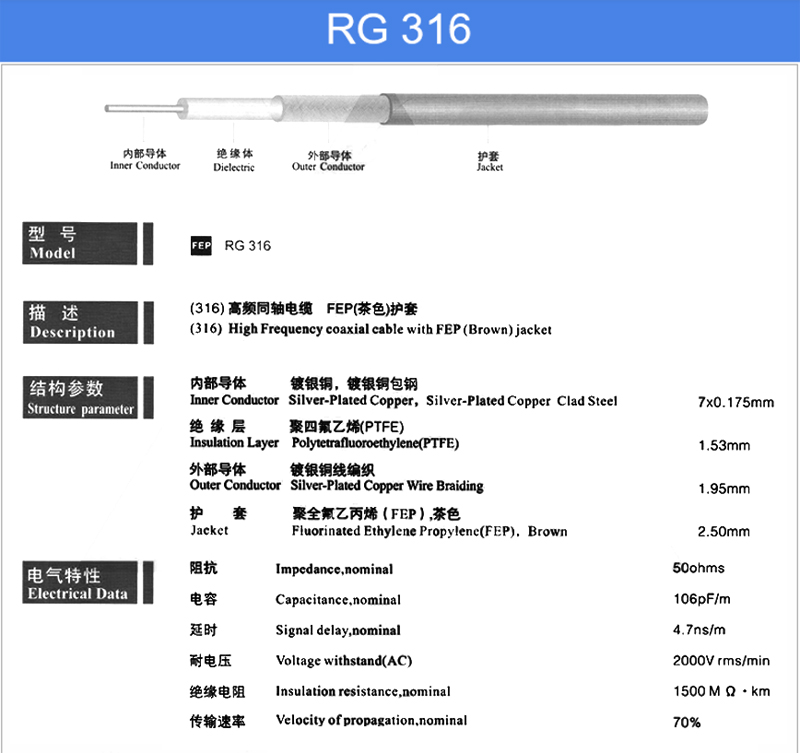Click the 2.50mm jacket value
This screenshot has width=800, height=753.
pos(723,532)
